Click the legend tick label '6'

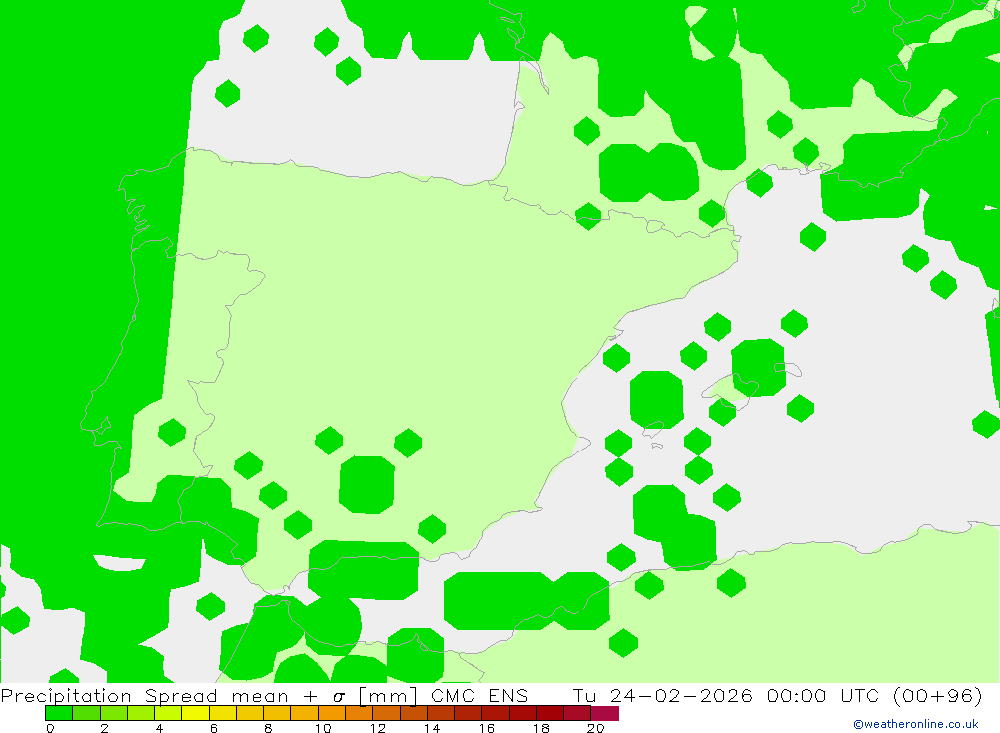(x=214, y=728)
